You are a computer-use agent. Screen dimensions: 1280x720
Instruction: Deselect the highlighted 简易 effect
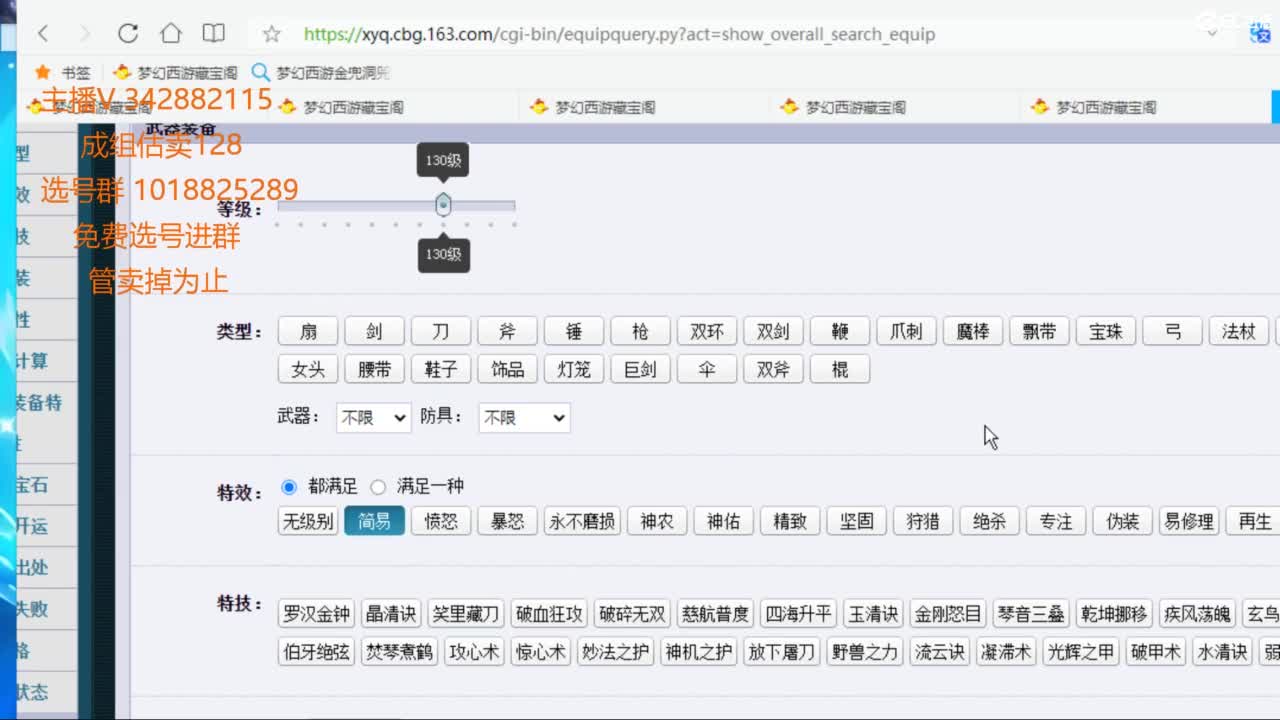(374, 521)
